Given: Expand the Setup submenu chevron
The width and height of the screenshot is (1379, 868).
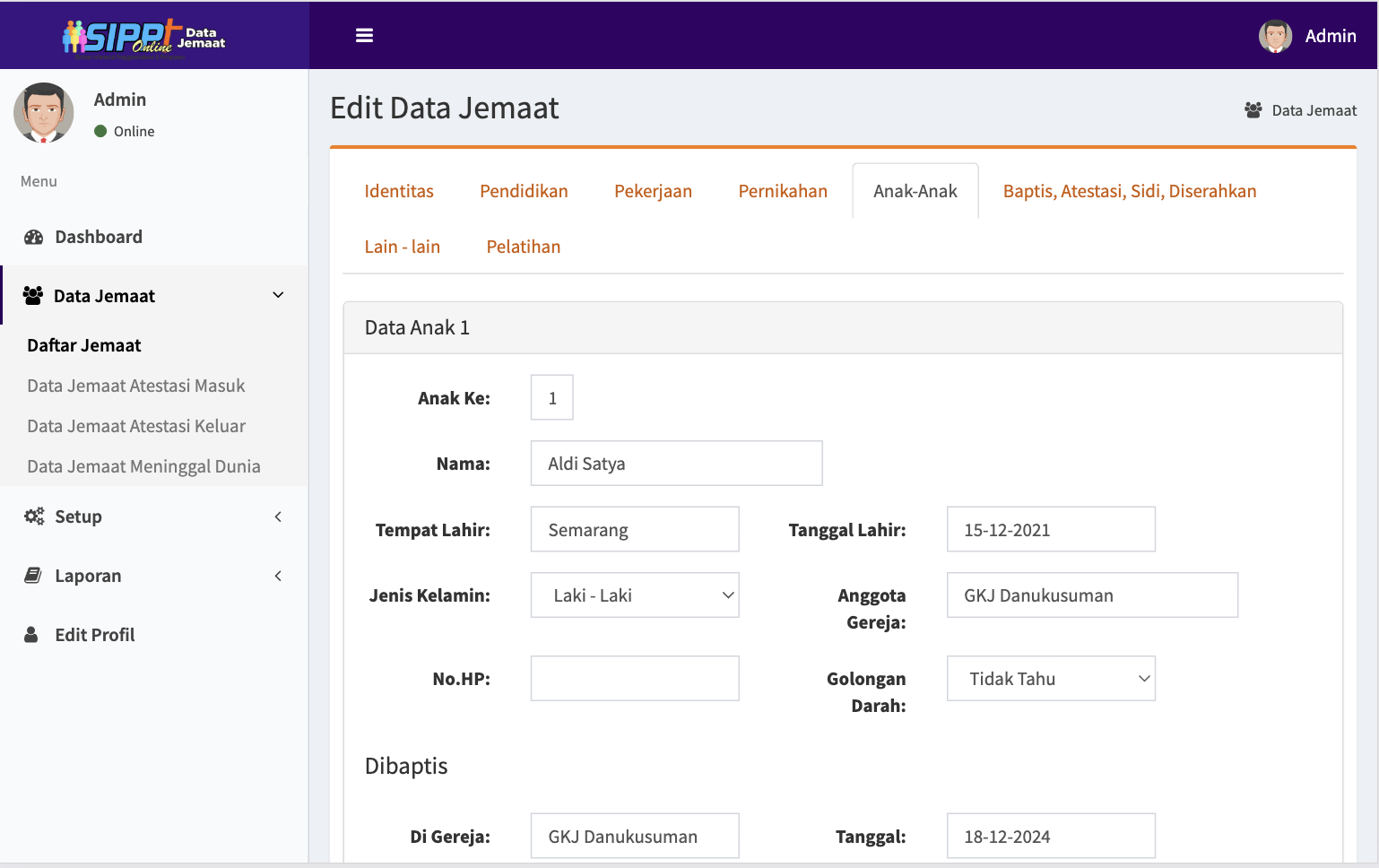Looking at the screenshot, I should point(278,516).
